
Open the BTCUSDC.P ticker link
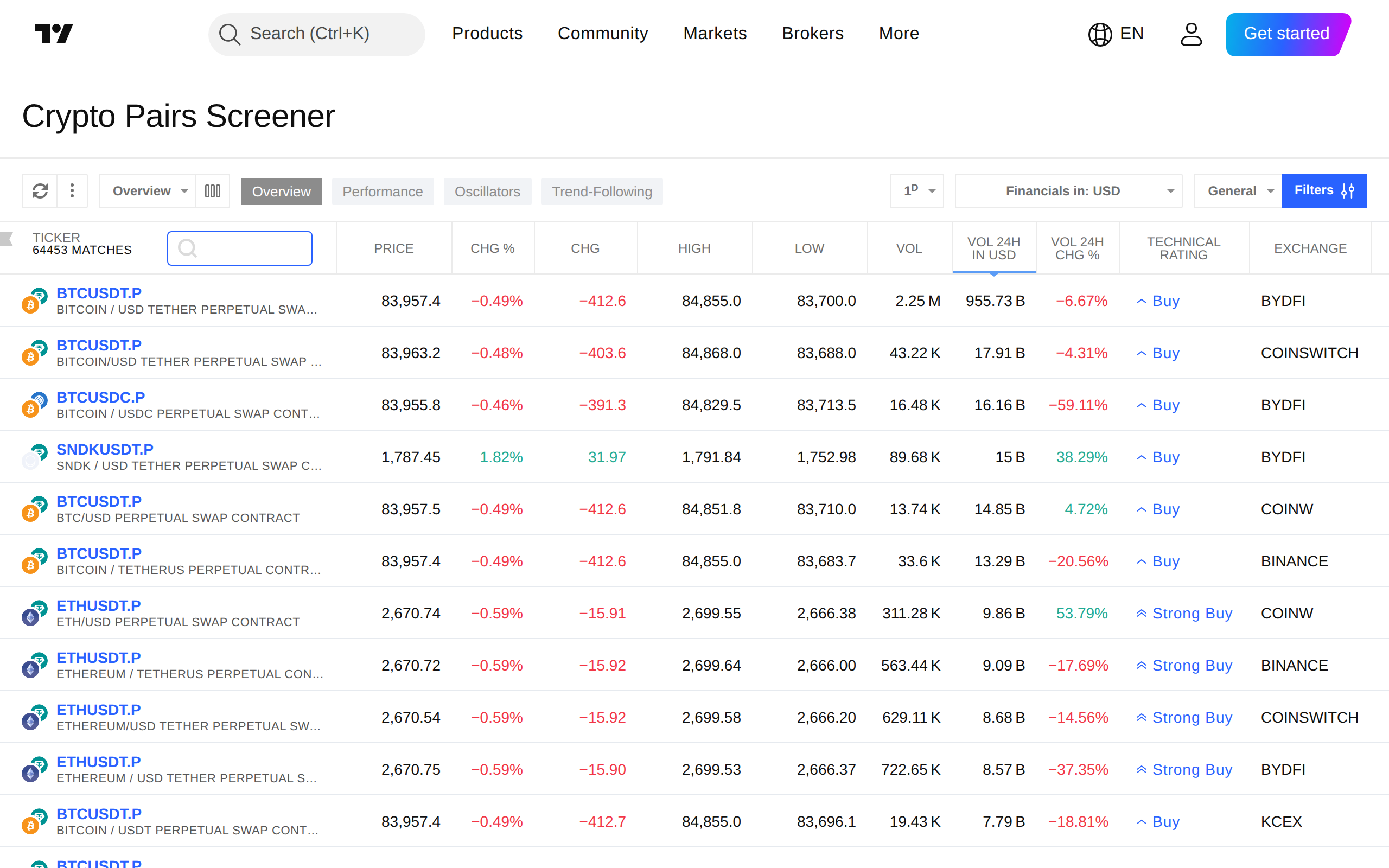(x=100, y=397)
